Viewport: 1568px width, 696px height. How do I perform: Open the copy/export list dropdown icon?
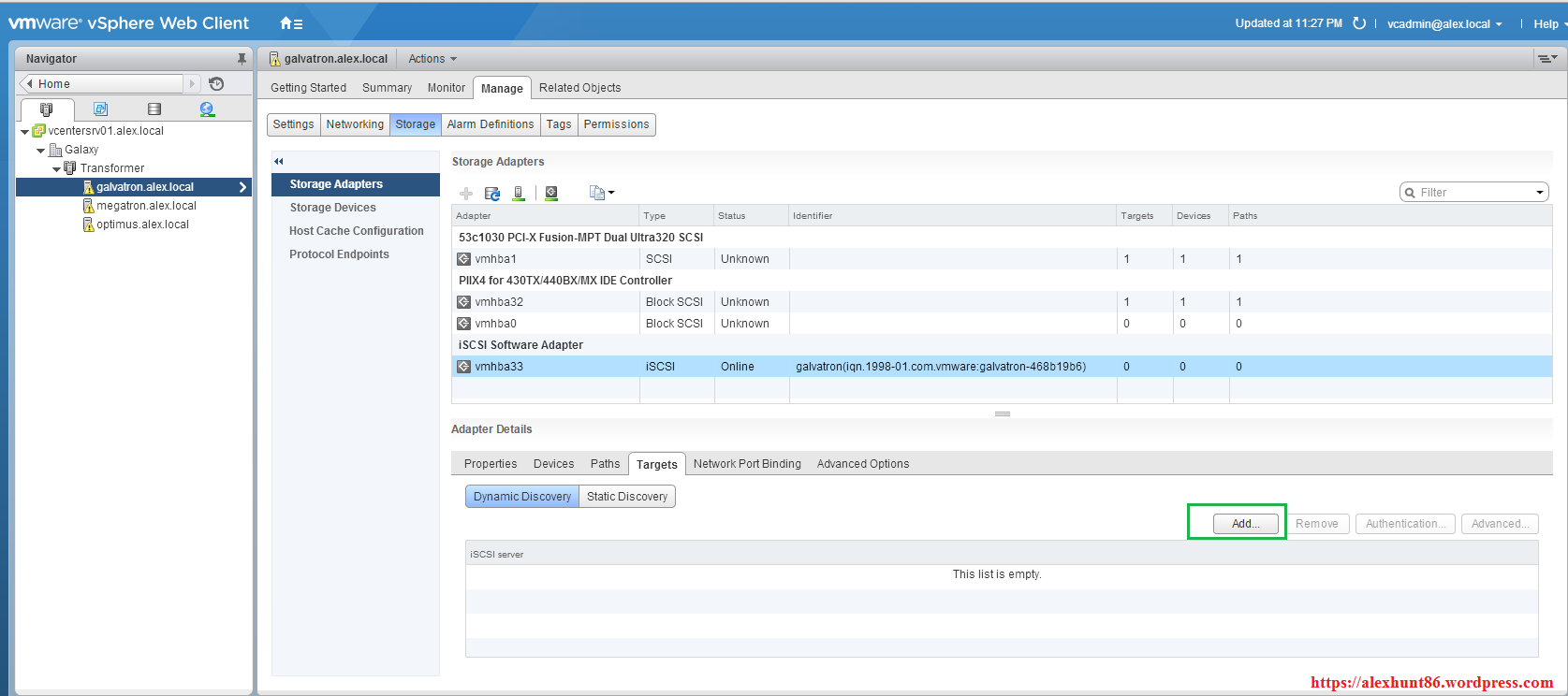tap(602, 194)
